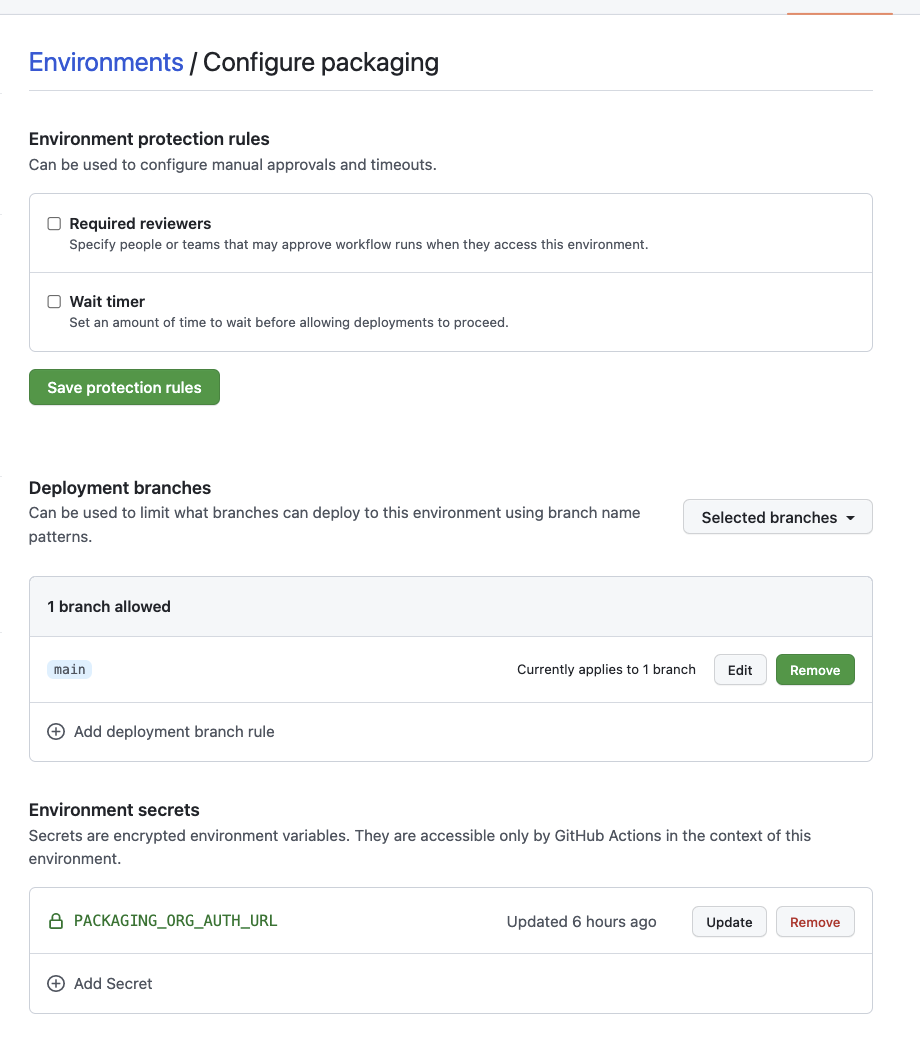
Task: Remove the PACKAGING_ORG_AUTH_URL secret
Action: click(x=815, y=921)
